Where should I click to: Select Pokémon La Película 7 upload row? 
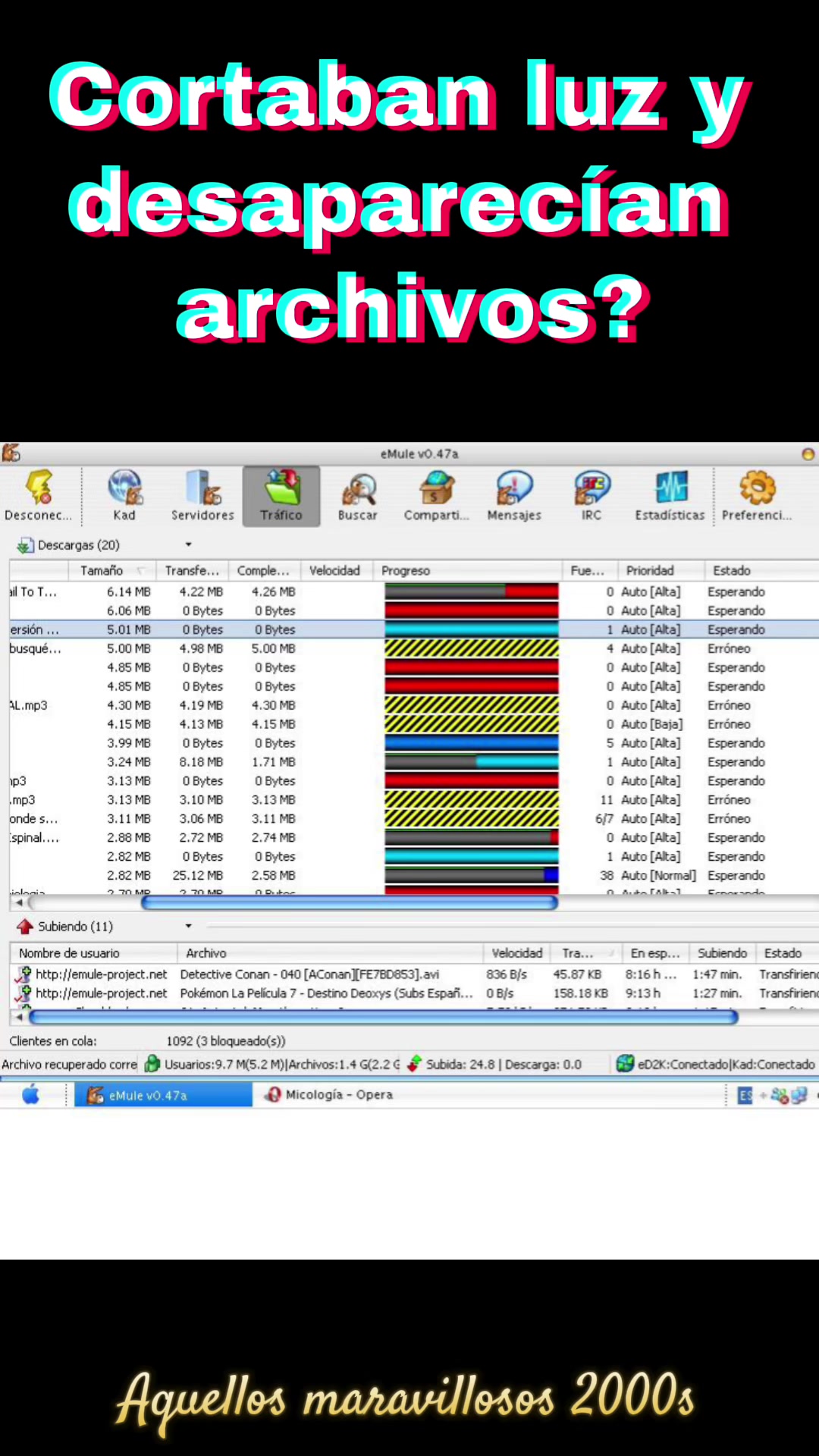(x=414, y=993)
